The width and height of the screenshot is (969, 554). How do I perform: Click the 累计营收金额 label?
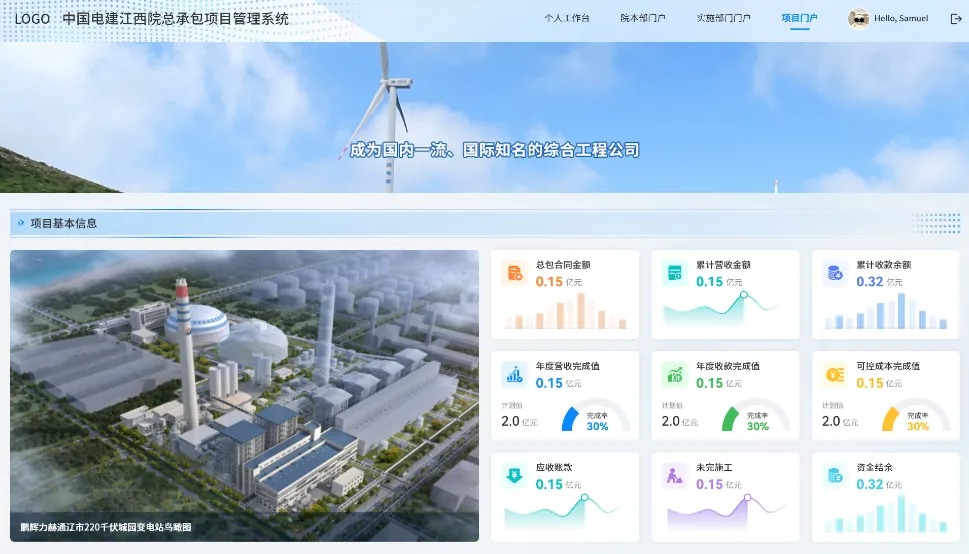pos(723,265)
